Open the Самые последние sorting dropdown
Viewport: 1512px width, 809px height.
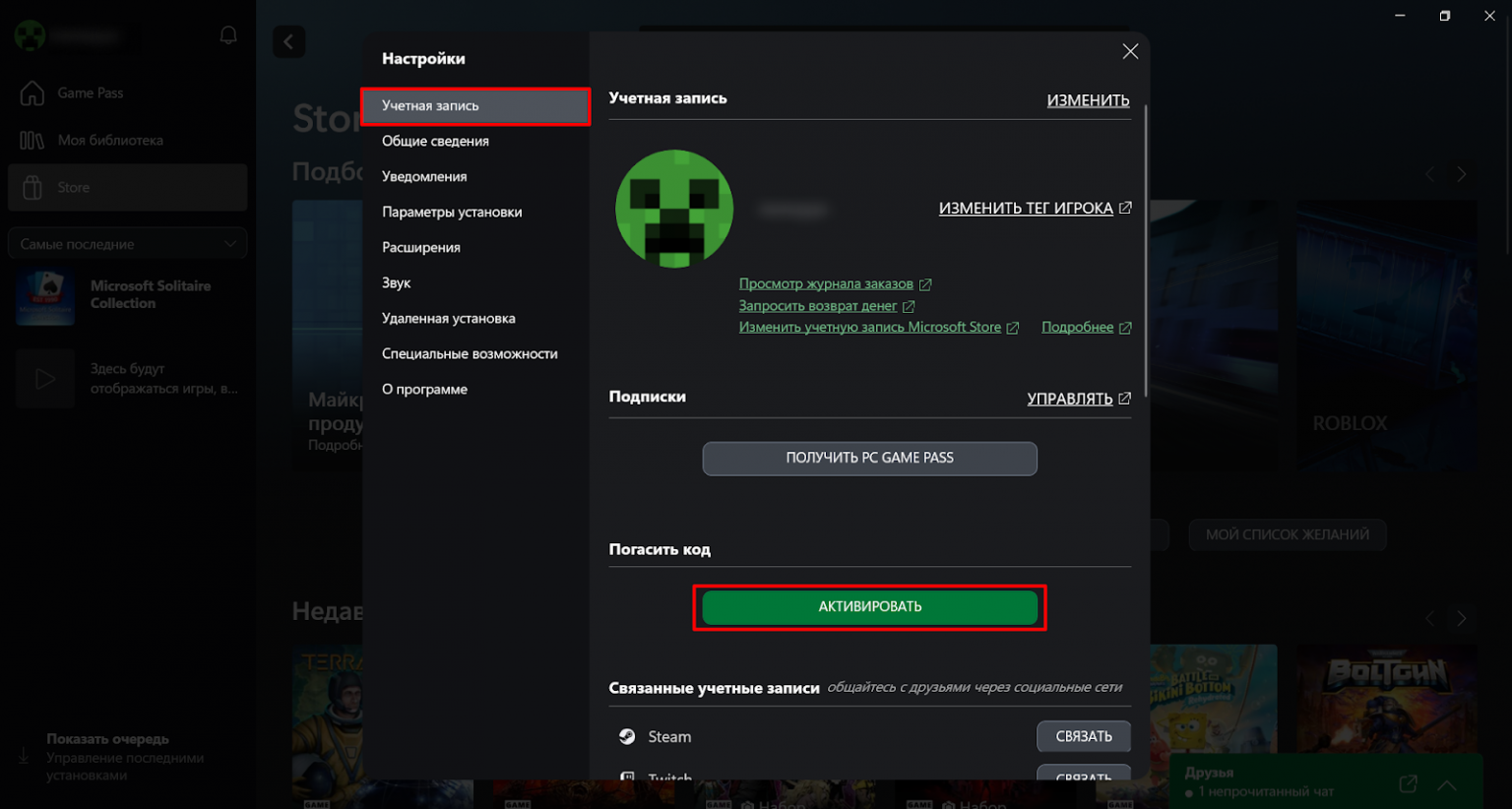127,243
